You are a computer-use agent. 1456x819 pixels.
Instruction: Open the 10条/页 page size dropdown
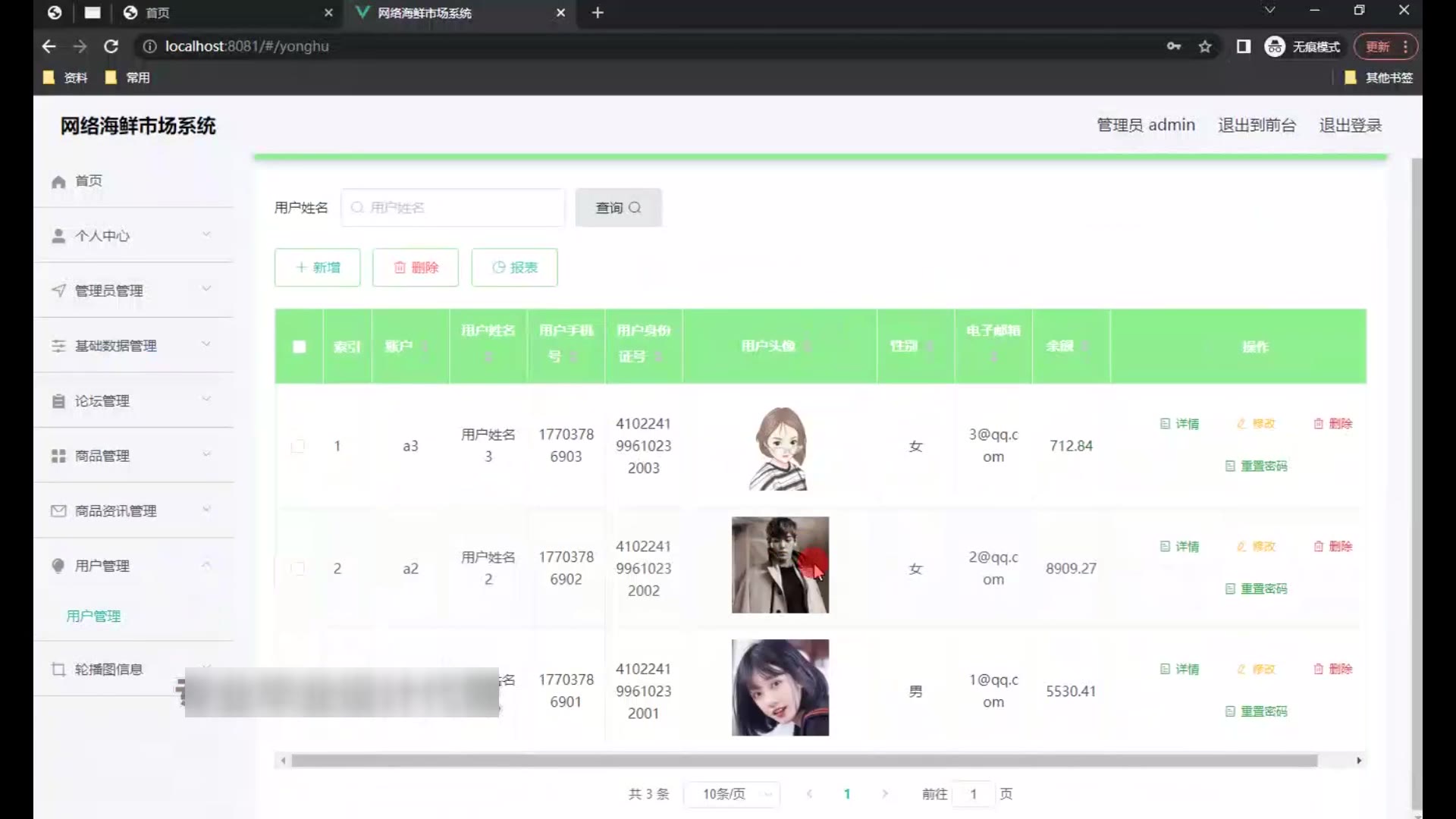click(731, 794)
